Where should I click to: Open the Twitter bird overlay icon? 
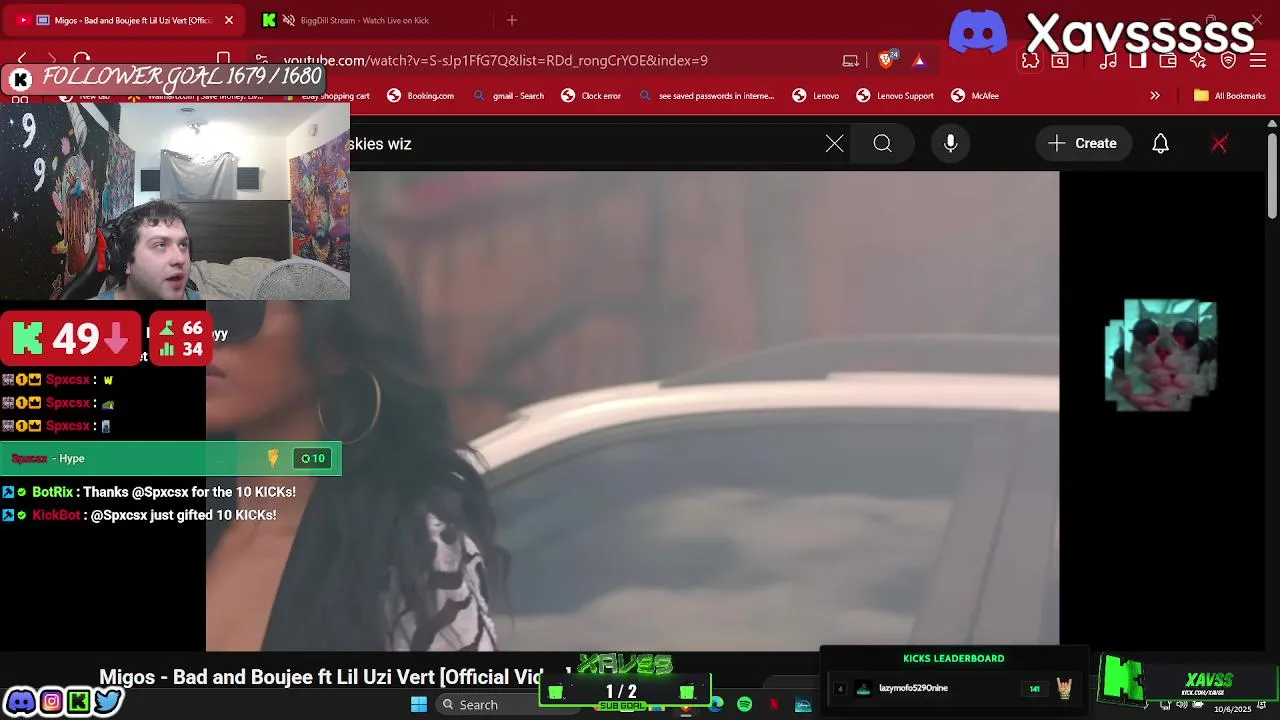pyautogui.click(x=107, y=702)
